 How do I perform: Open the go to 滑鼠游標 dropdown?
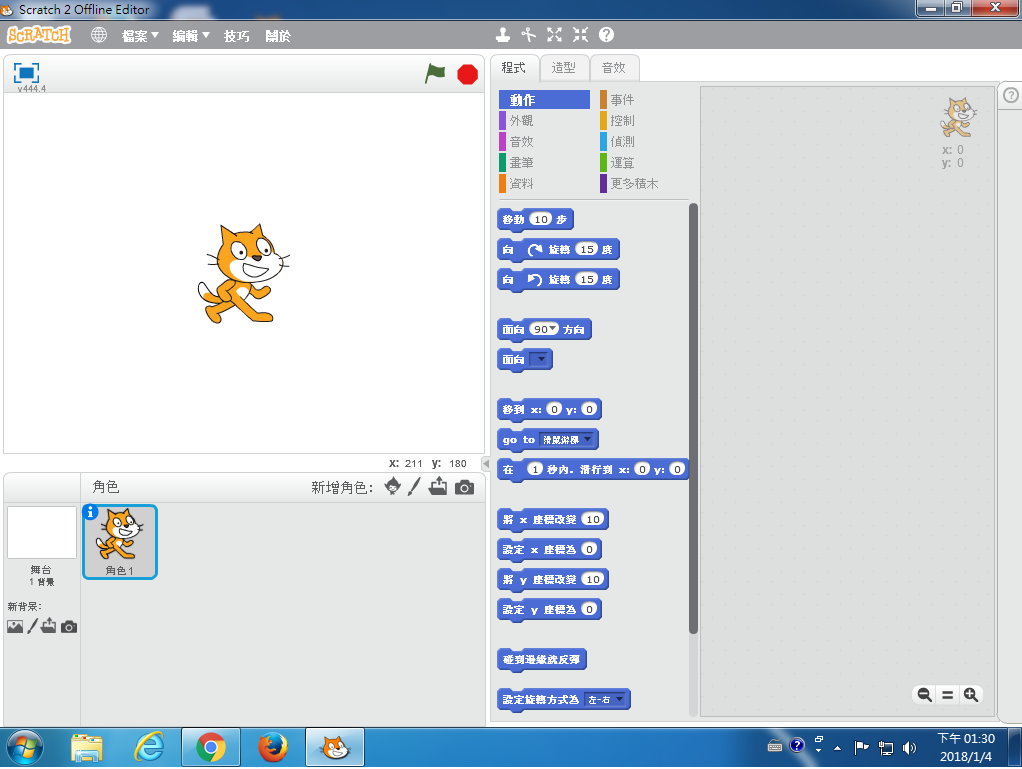click(567, 439)
